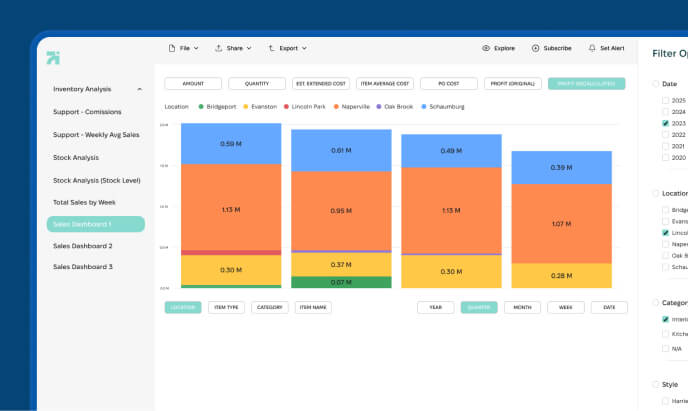Click the Share upload icon
The height and width of the screenshot is (411, 688).
[218, 48]
